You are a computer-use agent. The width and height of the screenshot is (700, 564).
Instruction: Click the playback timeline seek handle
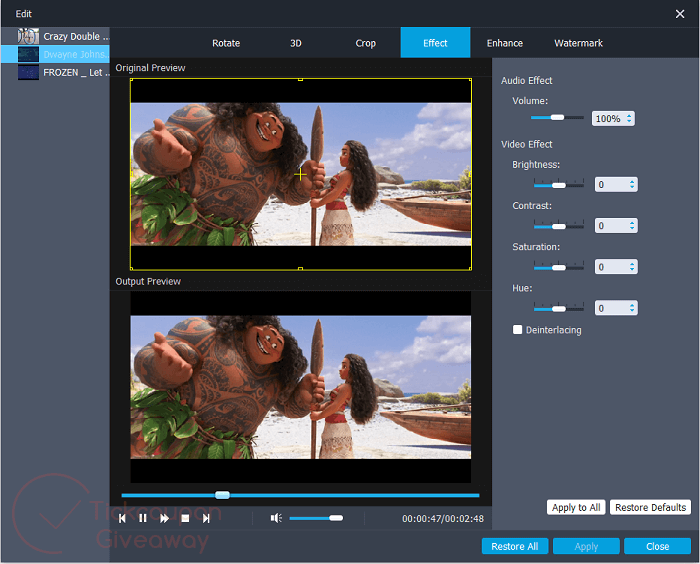[x=222, y=495]
